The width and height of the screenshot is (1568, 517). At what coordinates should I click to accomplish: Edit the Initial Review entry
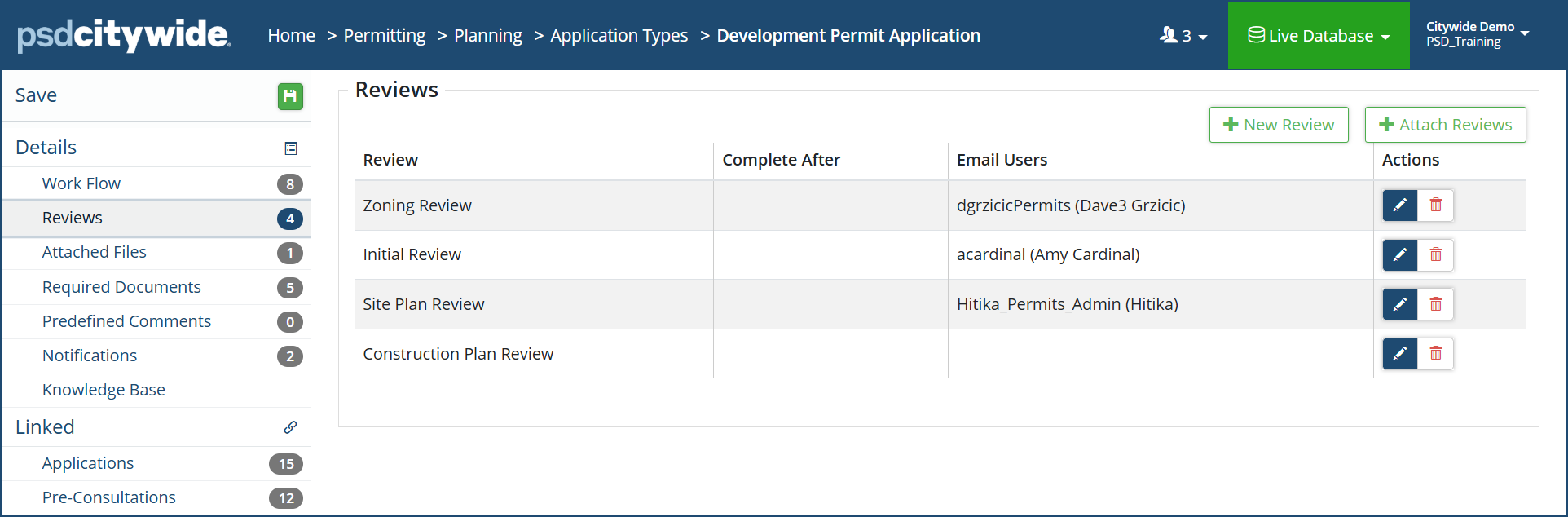1399,255
